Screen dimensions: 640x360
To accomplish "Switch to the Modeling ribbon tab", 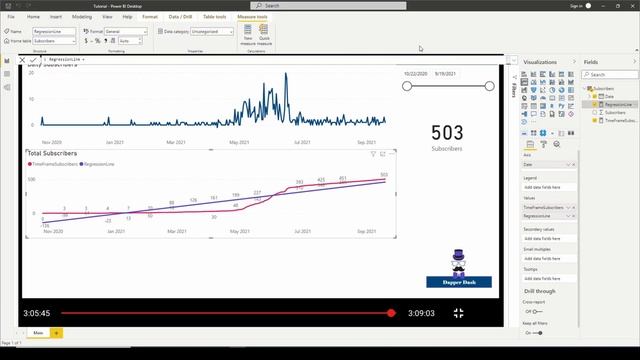I will pos(82,17).
